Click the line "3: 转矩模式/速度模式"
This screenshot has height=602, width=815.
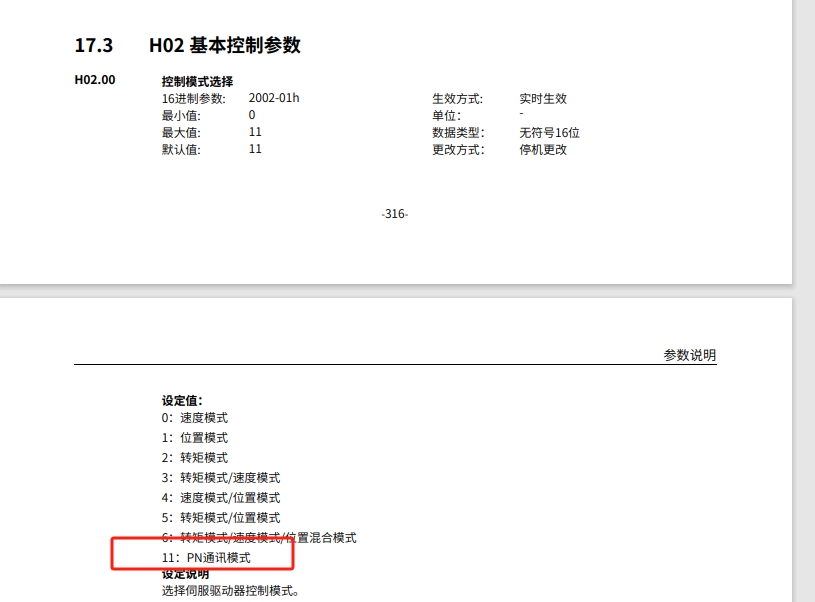[221, 478]
